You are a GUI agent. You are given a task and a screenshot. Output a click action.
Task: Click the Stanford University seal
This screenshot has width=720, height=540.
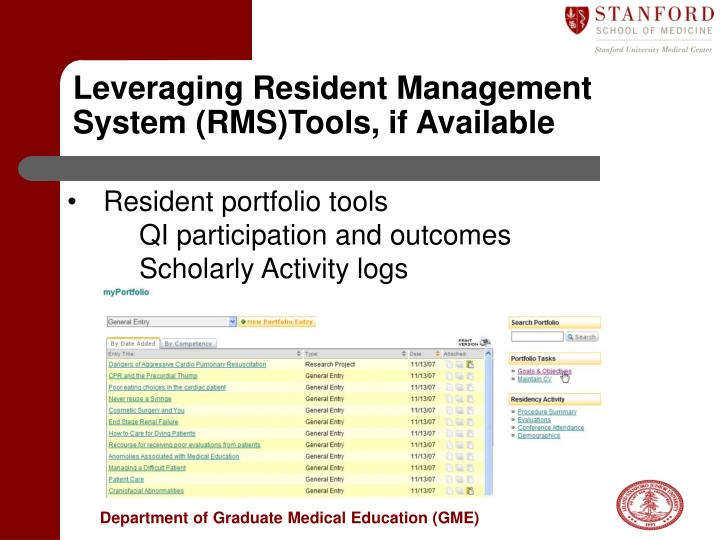coord(649,505)
